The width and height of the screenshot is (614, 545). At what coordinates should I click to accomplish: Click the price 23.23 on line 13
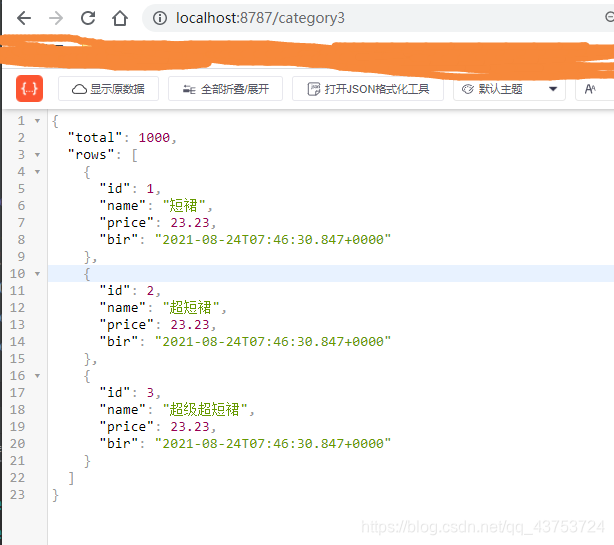[190, 325]
